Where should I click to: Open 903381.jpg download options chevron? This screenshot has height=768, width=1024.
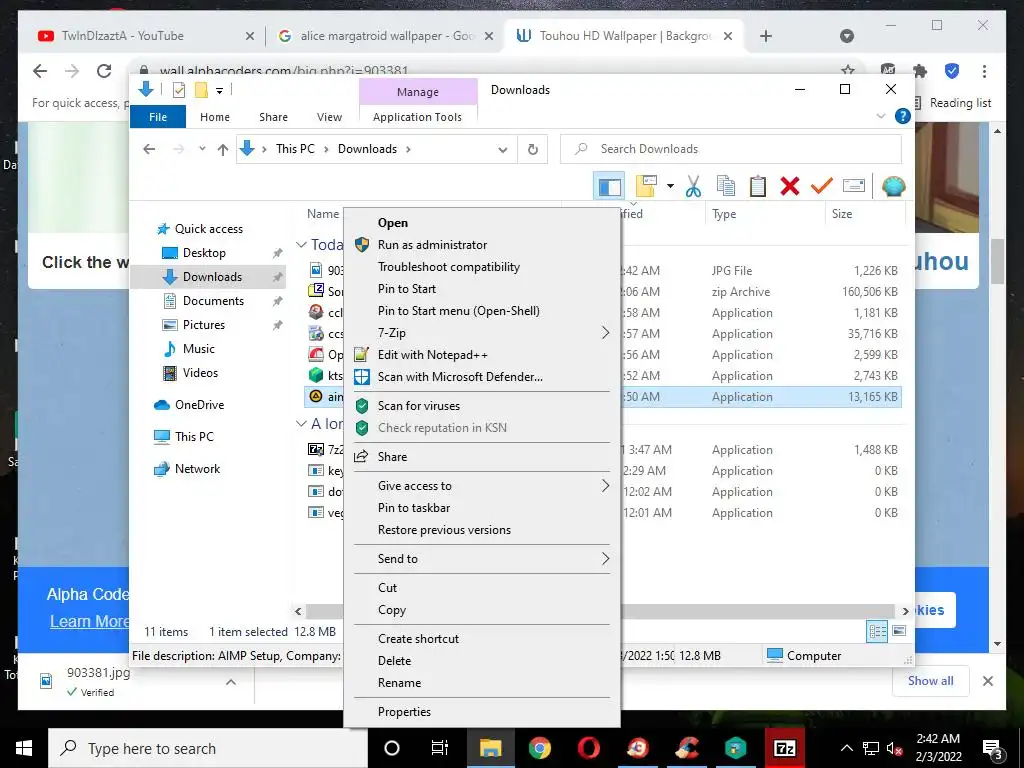pos(231,682)
